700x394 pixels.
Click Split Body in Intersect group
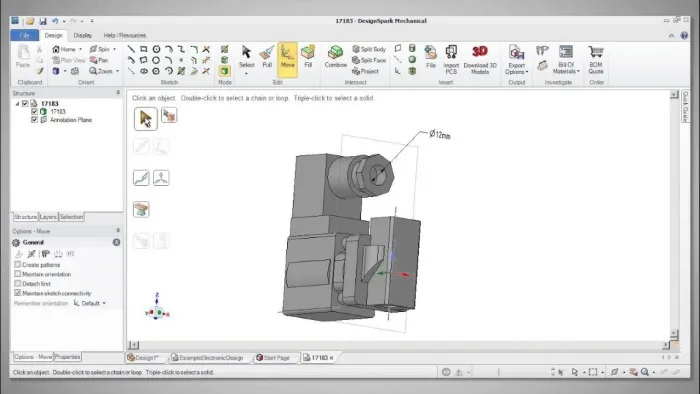(x=369, y=49)
